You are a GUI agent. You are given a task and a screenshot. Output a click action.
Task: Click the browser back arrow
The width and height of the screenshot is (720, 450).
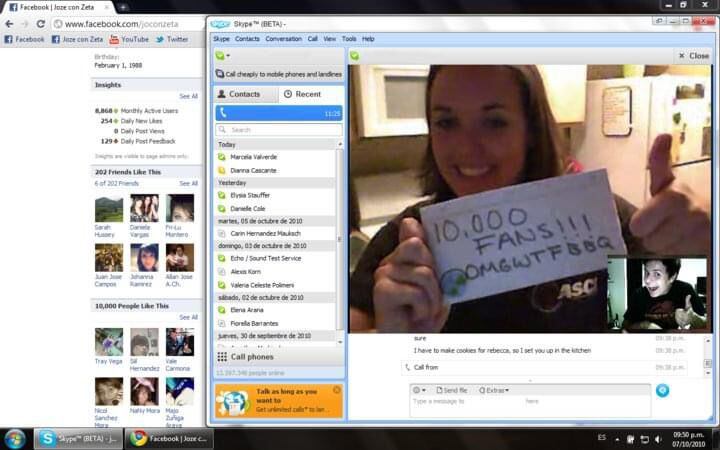coord(10,23)
